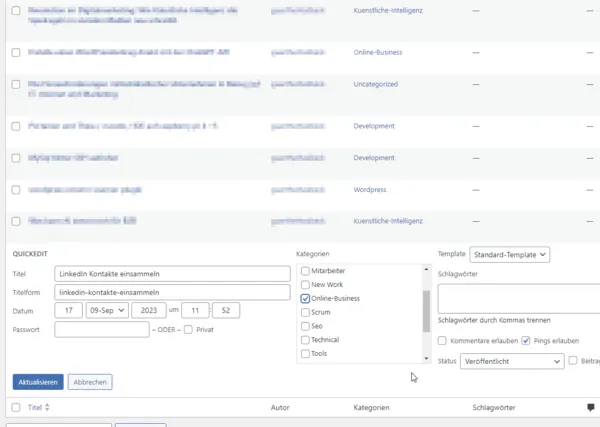Enable Kommentare erlauben checkbox
600x427 pixels.
[442, 341]
